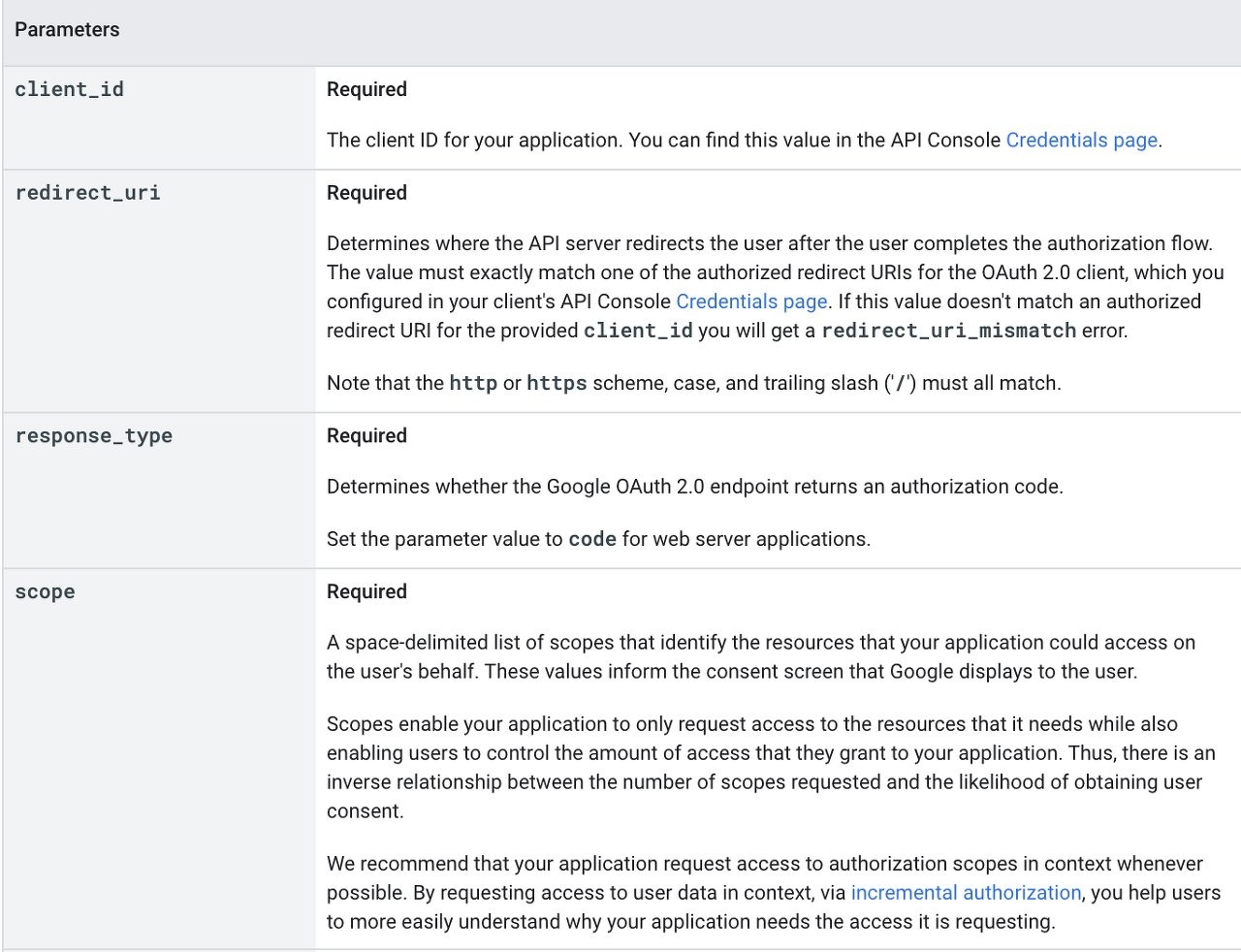Click the response_type parameter name cell

pyautogui.click(x=93, y=436)
